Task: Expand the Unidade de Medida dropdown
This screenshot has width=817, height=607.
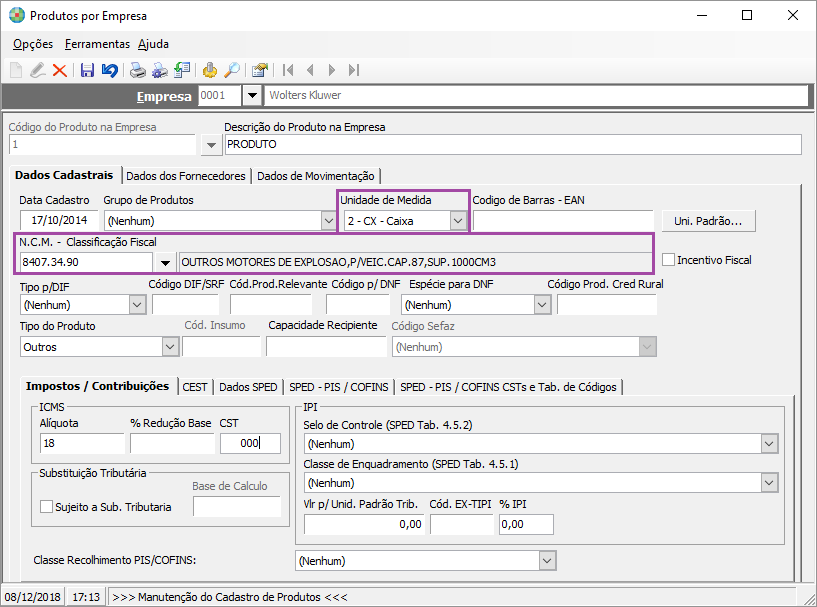Action: click(x=457, y=220)
